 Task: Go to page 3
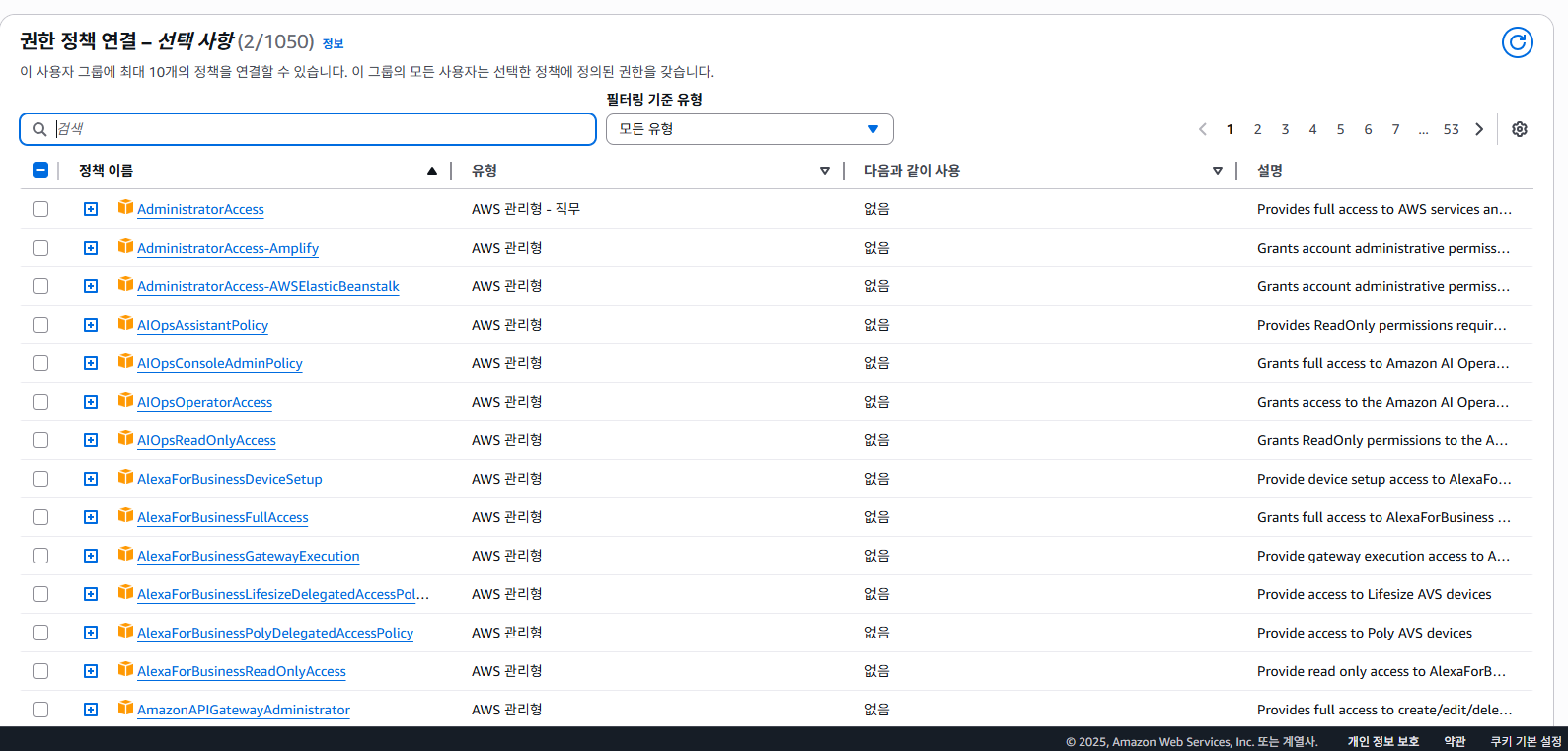1286,129
